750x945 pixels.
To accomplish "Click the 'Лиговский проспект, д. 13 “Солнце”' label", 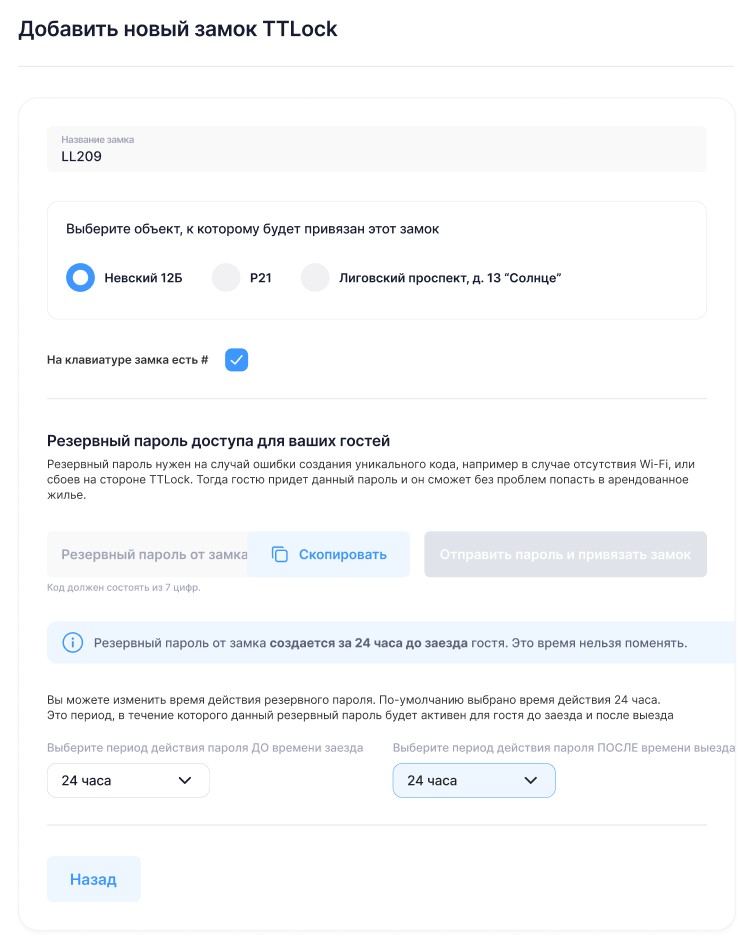I will (x=450, y=278).
